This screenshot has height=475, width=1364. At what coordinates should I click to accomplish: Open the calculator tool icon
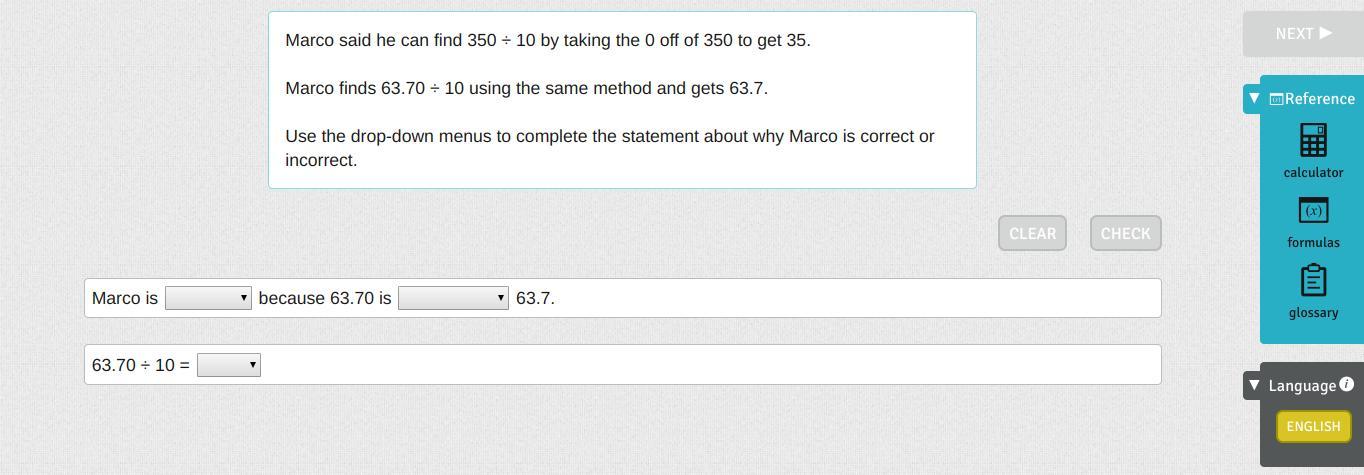pyautogui.click(x=1313, y=141)
